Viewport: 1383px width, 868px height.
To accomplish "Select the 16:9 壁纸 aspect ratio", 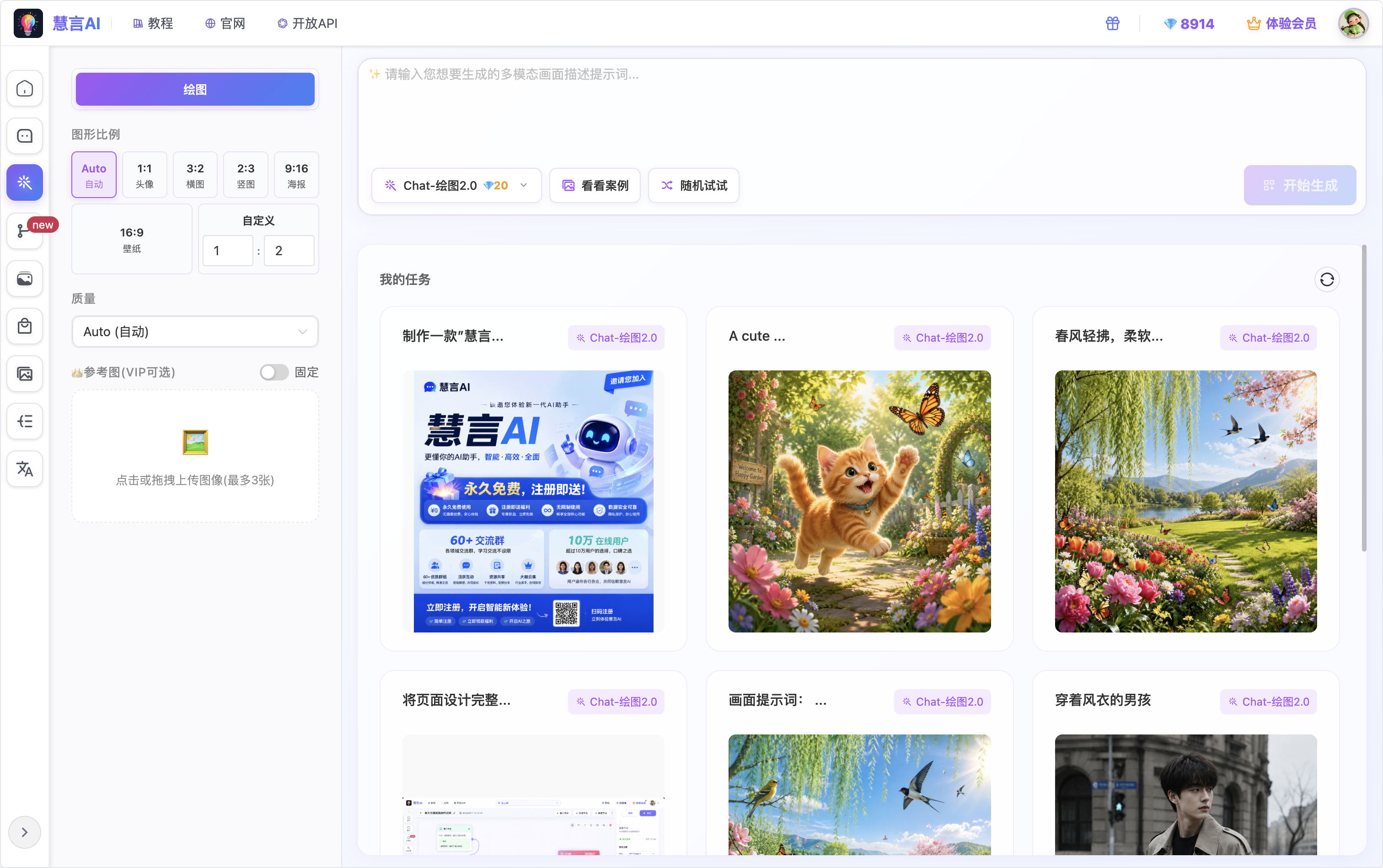I will coord(132,239).
